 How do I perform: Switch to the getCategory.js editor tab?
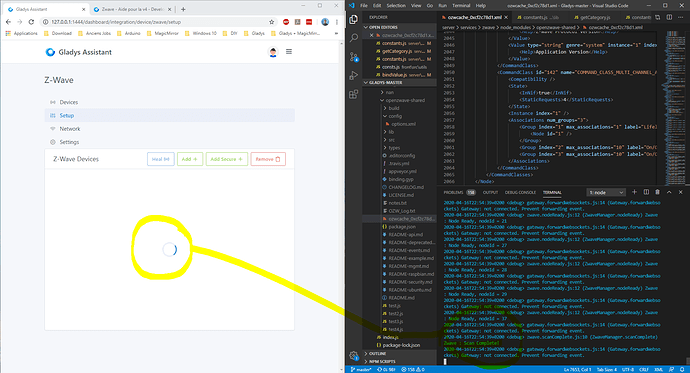pyautogui.click(x=595, y=17)
